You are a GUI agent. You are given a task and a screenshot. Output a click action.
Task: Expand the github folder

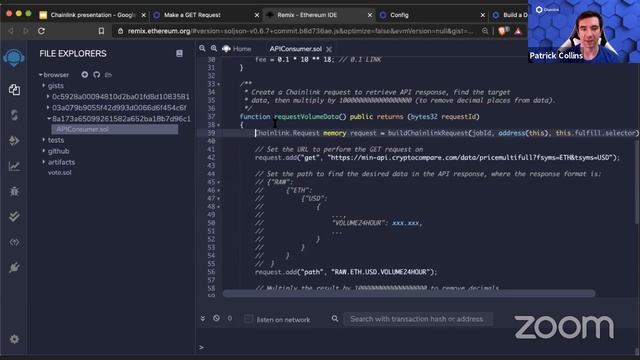[x=44, y=151]
